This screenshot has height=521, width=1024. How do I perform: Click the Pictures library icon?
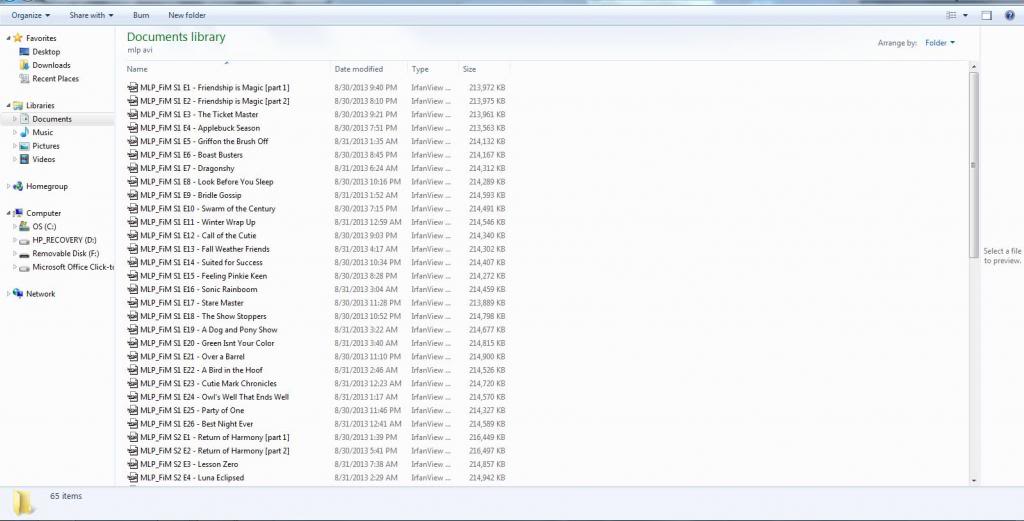[x=25, y=146]
